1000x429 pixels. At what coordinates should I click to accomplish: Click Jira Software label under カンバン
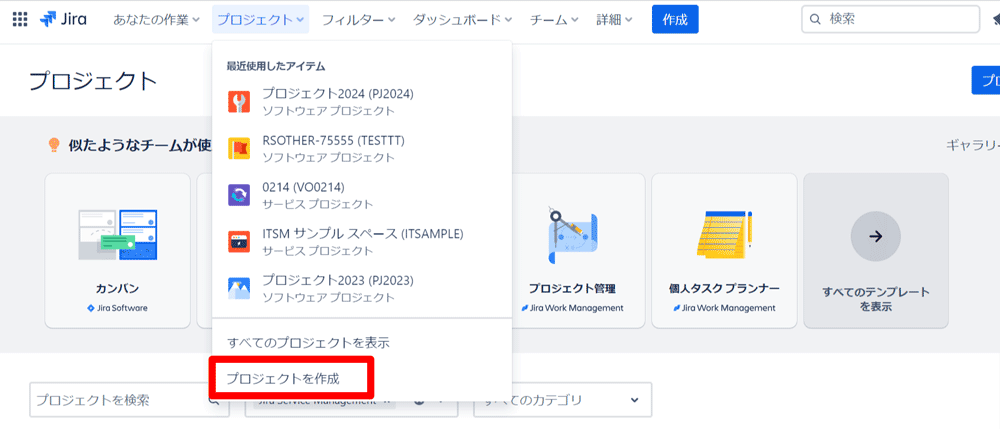tap(117, 308)
